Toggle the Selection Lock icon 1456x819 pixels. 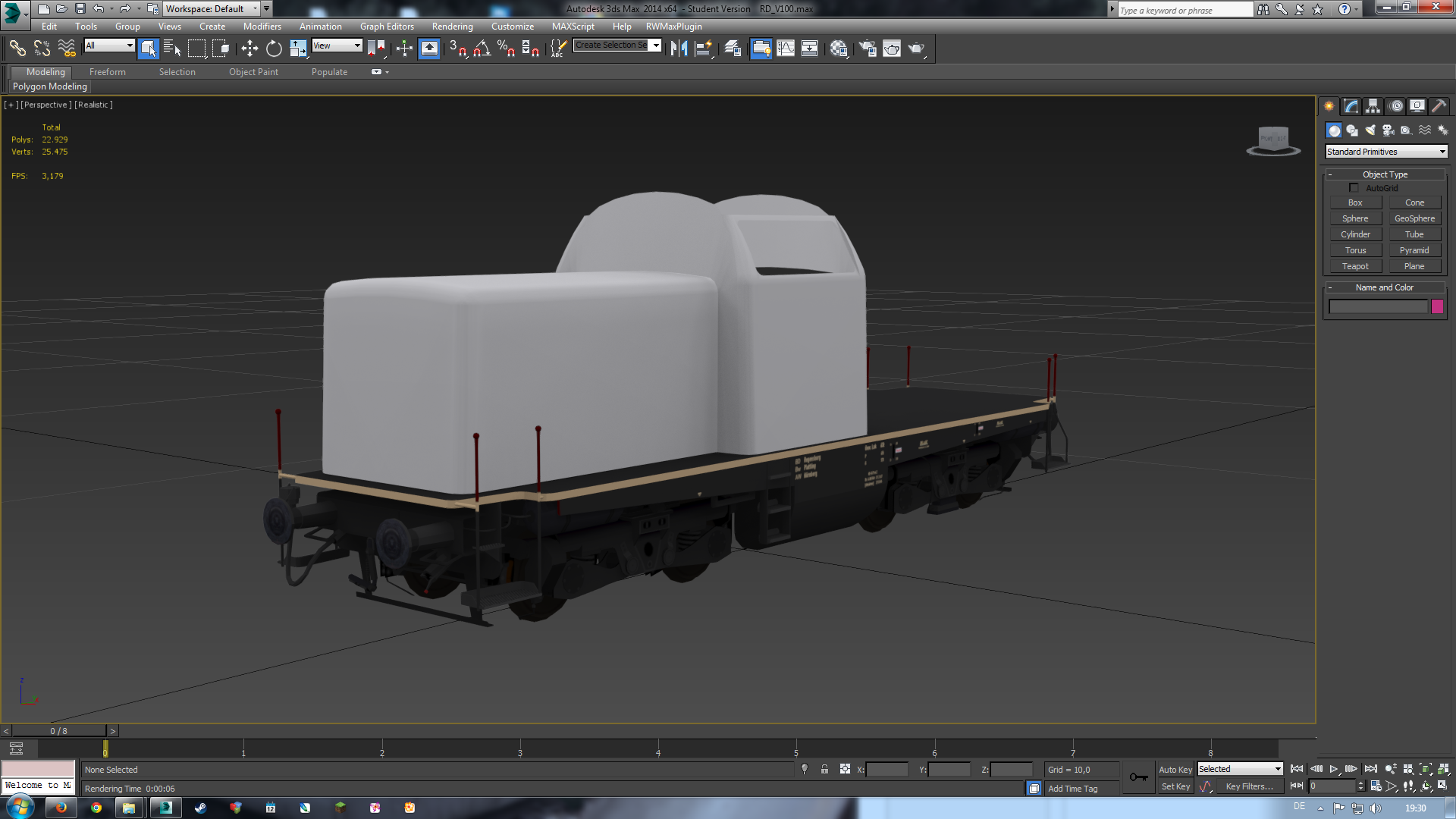point(824,770)
